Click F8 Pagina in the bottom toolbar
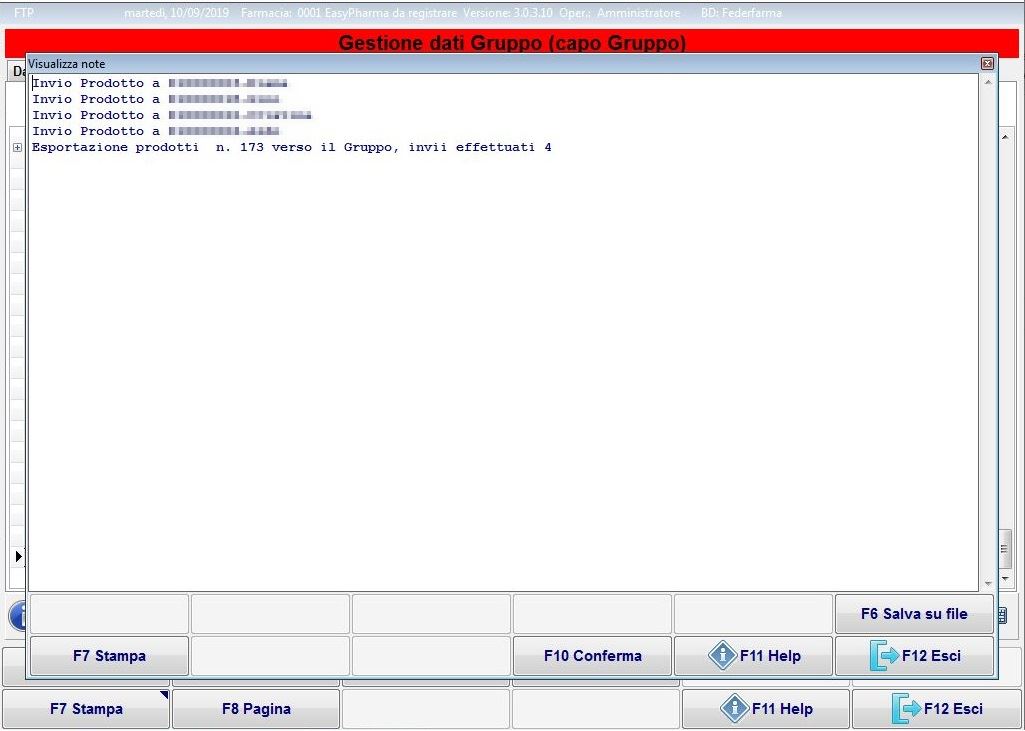Viewport: 1025px width, 731px height. point(256,709)
